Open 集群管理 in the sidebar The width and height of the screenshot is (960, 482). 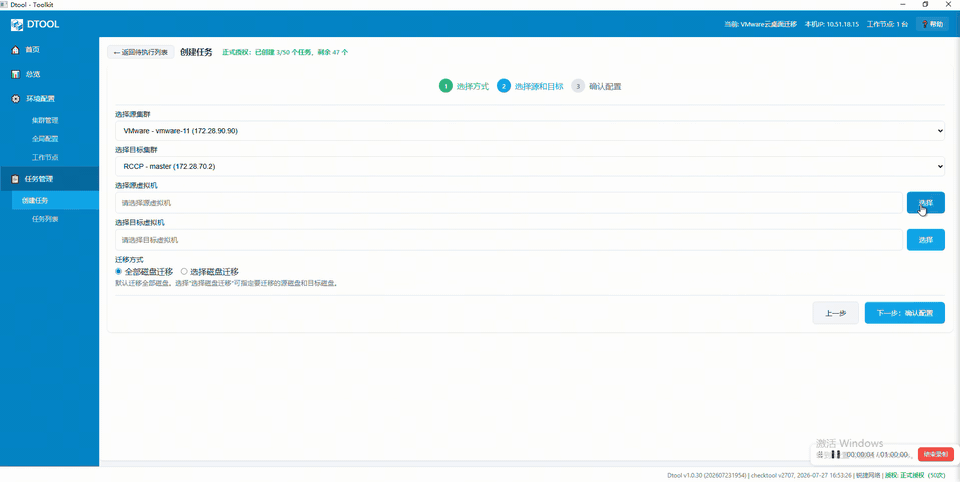tap(45, 121)
